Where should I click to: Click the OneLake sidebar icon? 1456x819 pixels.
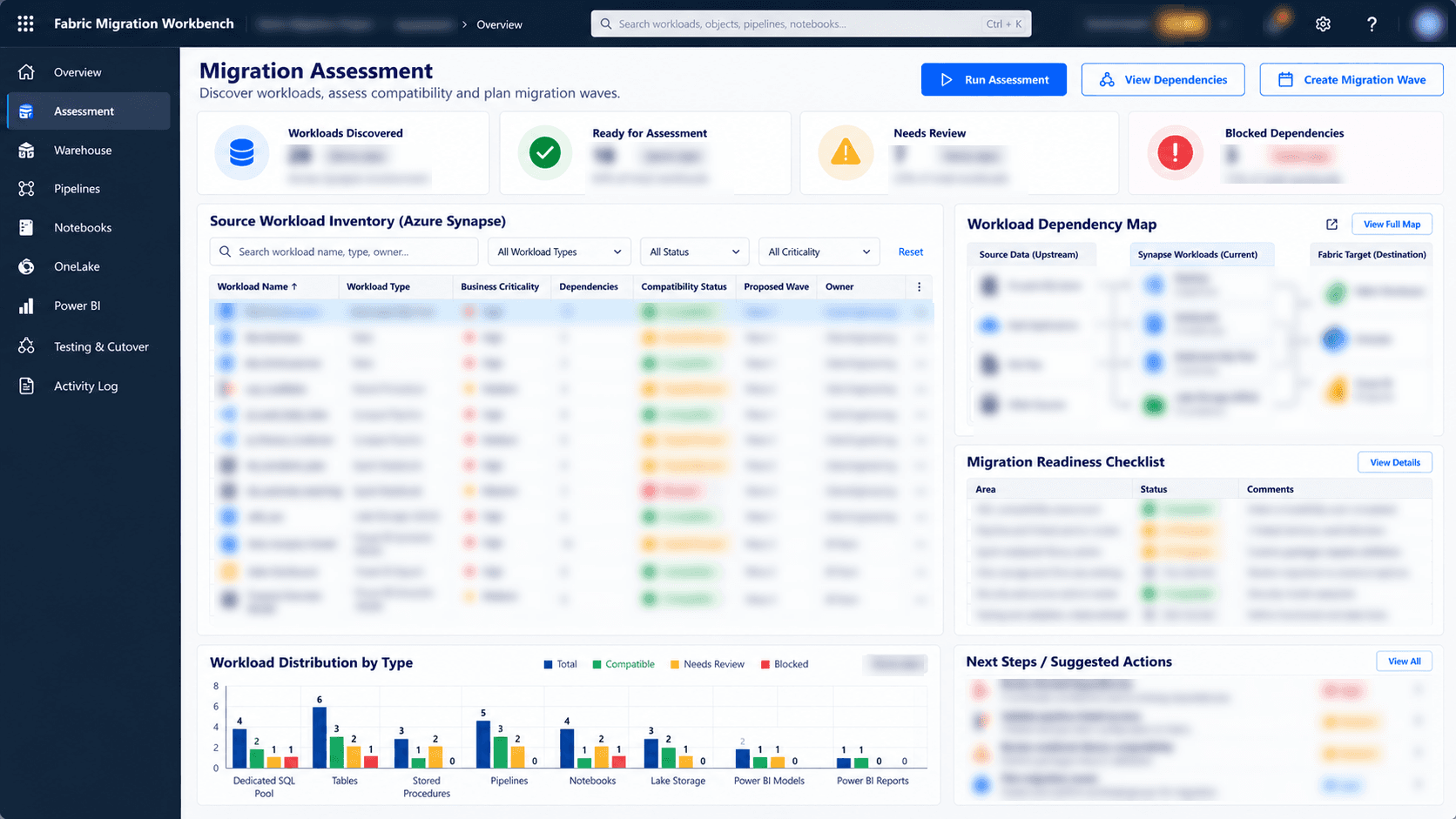tap(27, 266)
